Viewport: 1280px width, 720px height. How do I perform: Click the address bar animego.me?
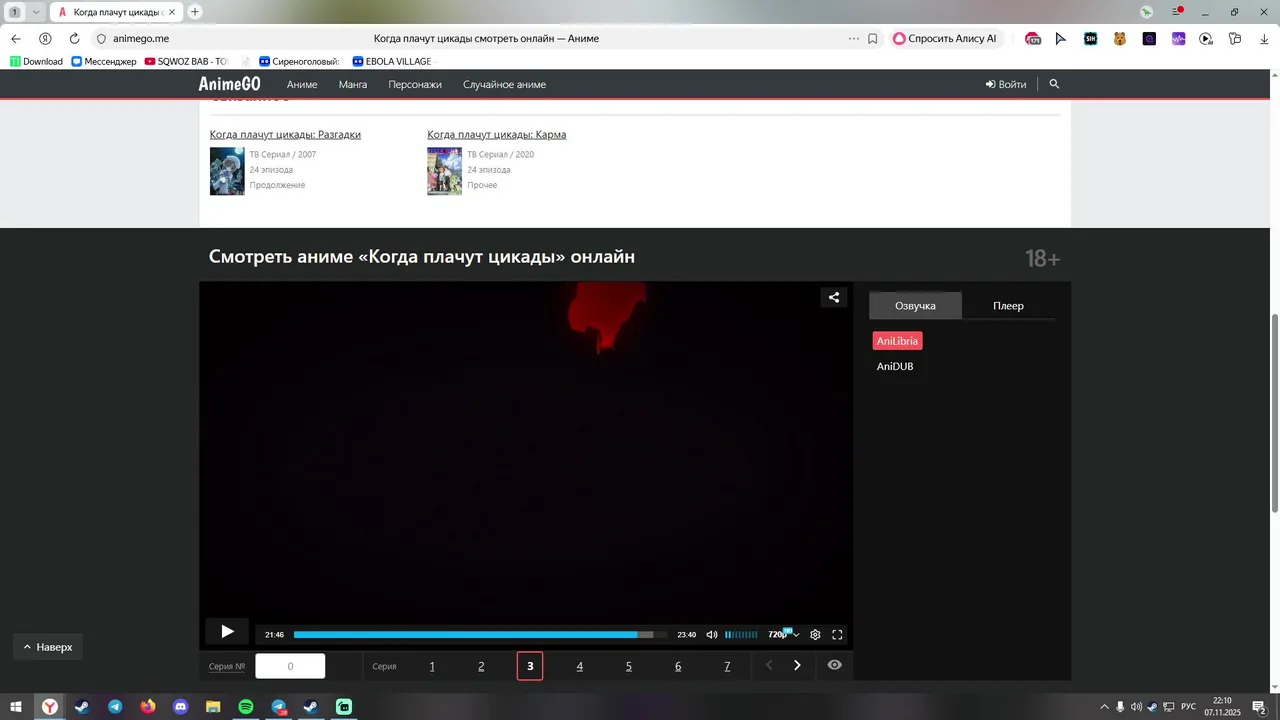140,39
